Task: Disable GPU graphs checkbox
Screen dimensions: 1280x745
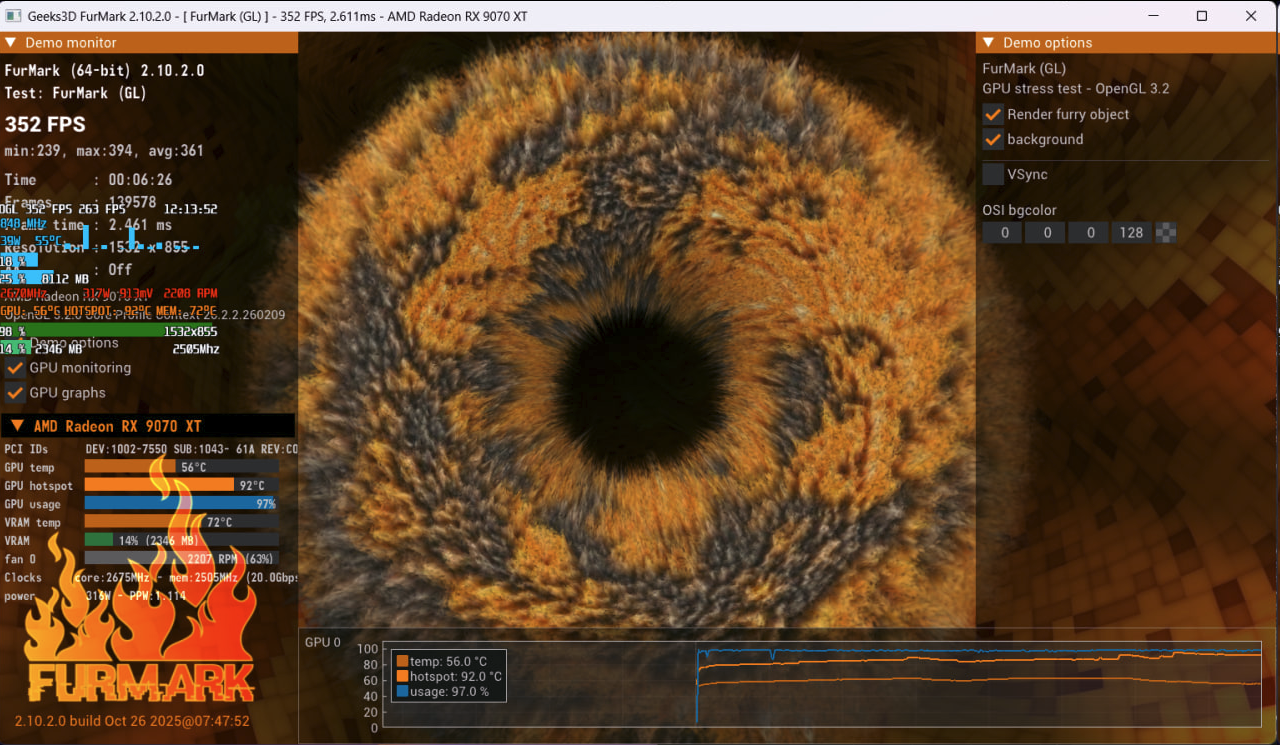Action: pyautogui.click(x=15, y=393)
